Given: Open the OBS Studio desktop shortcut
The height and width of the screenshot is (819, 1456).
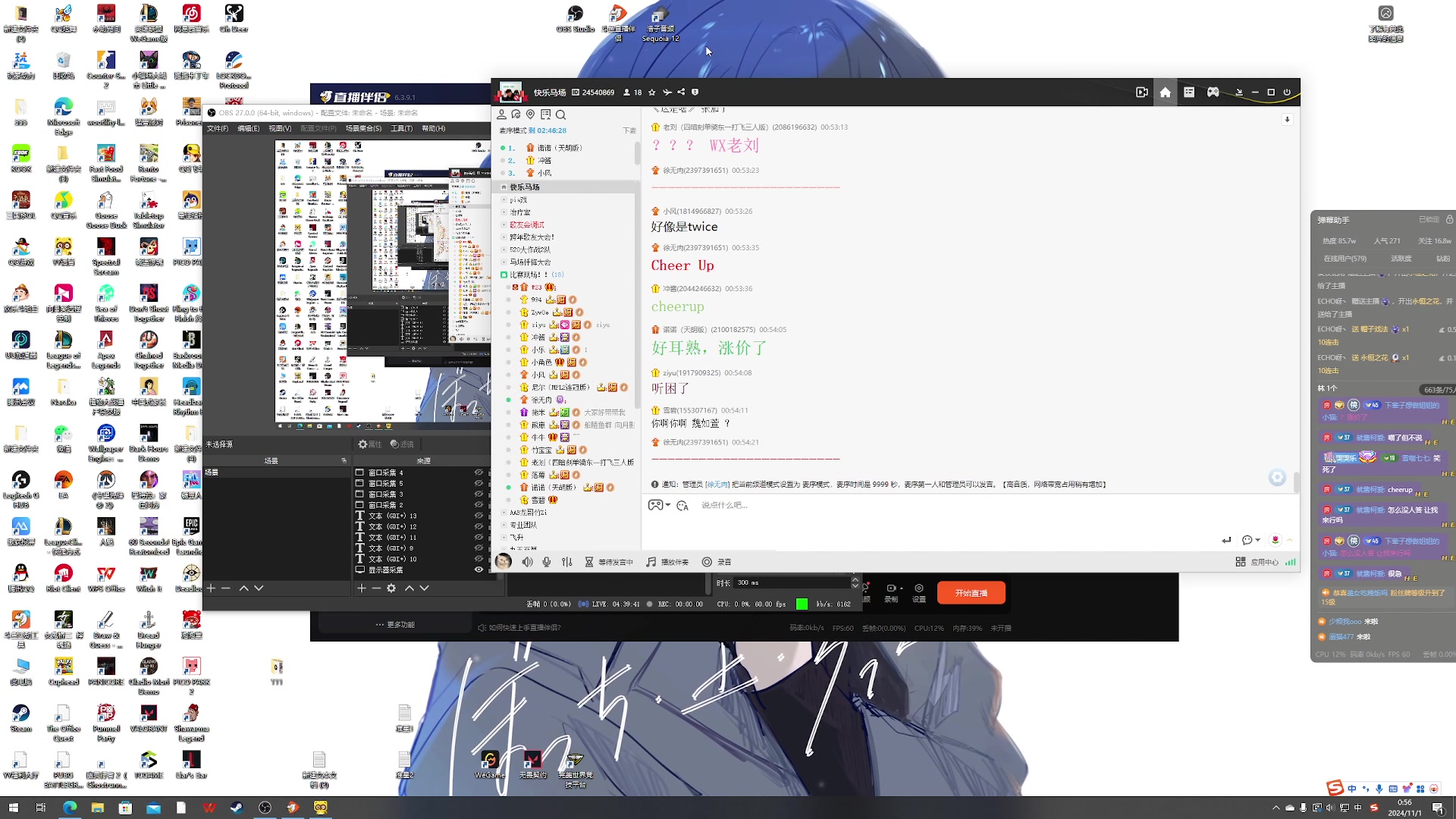Looking at the screenshot, I should (576, 20).
